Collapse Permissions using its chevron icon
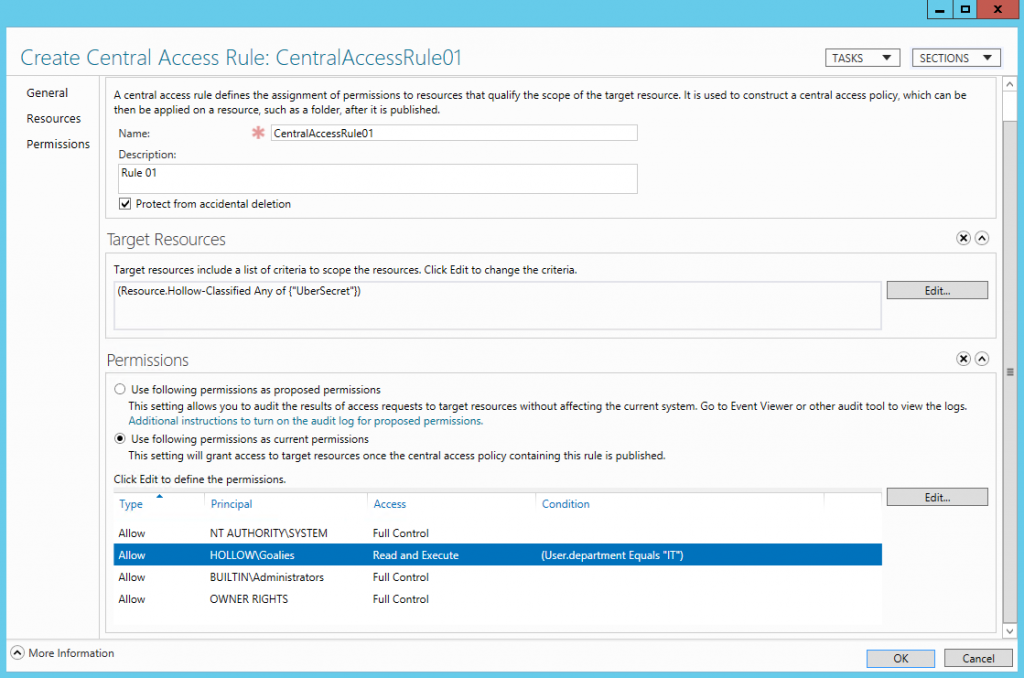Image resolution: width=1024 pixels, height=678 pixels. (981, 358)
